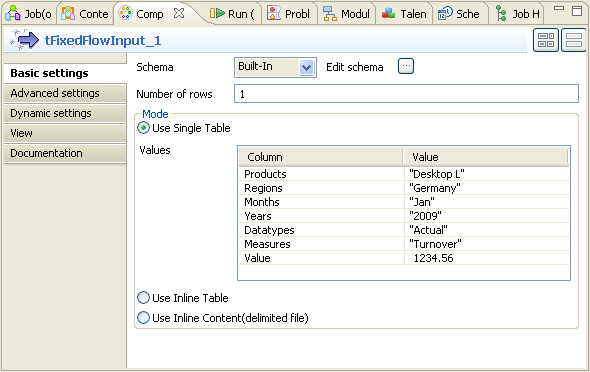Screen dimensions: 590x372
Task: Click the Edit schema ellipsis button
Action: (406, 66)
